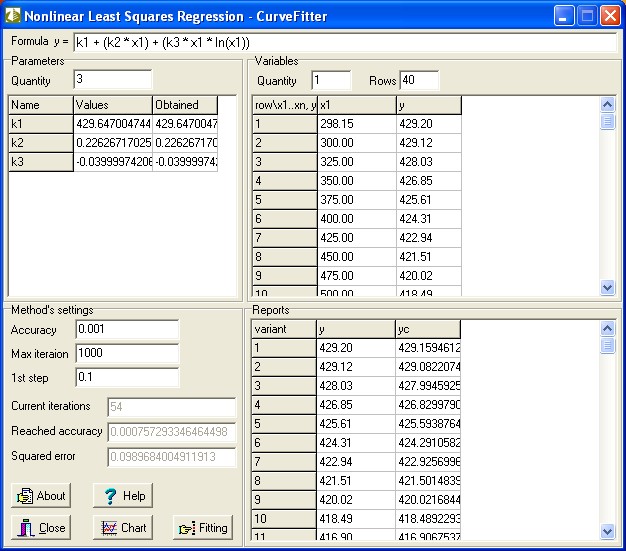Image resolution: width=626 pixels, height=551 pixels.
Task: Edit the Parameters Quantity field
Action: click(112, 79)
